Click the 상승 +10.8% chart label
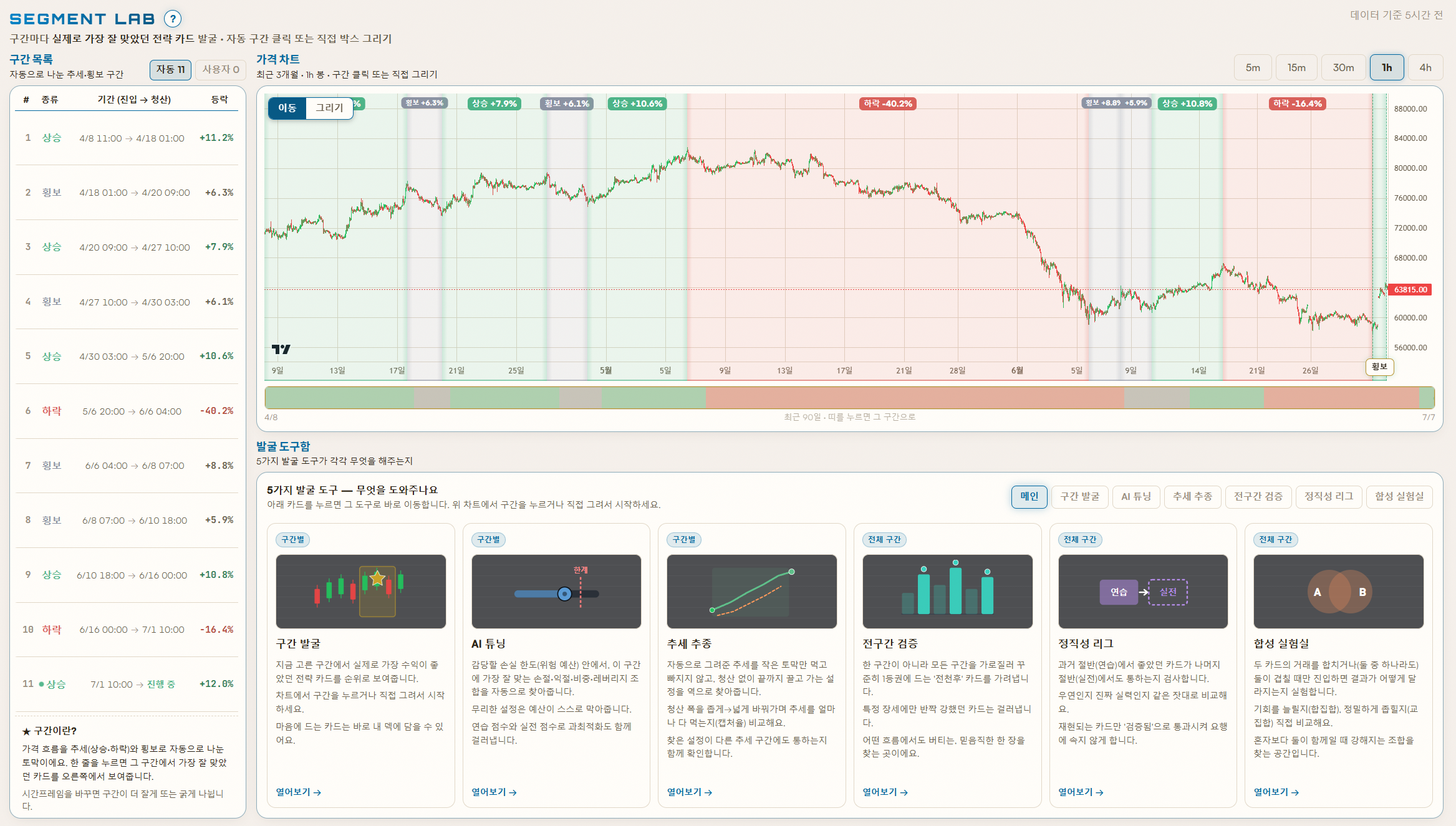The width and height of the screenshot is (1456, 826). tap(1187, 103)
